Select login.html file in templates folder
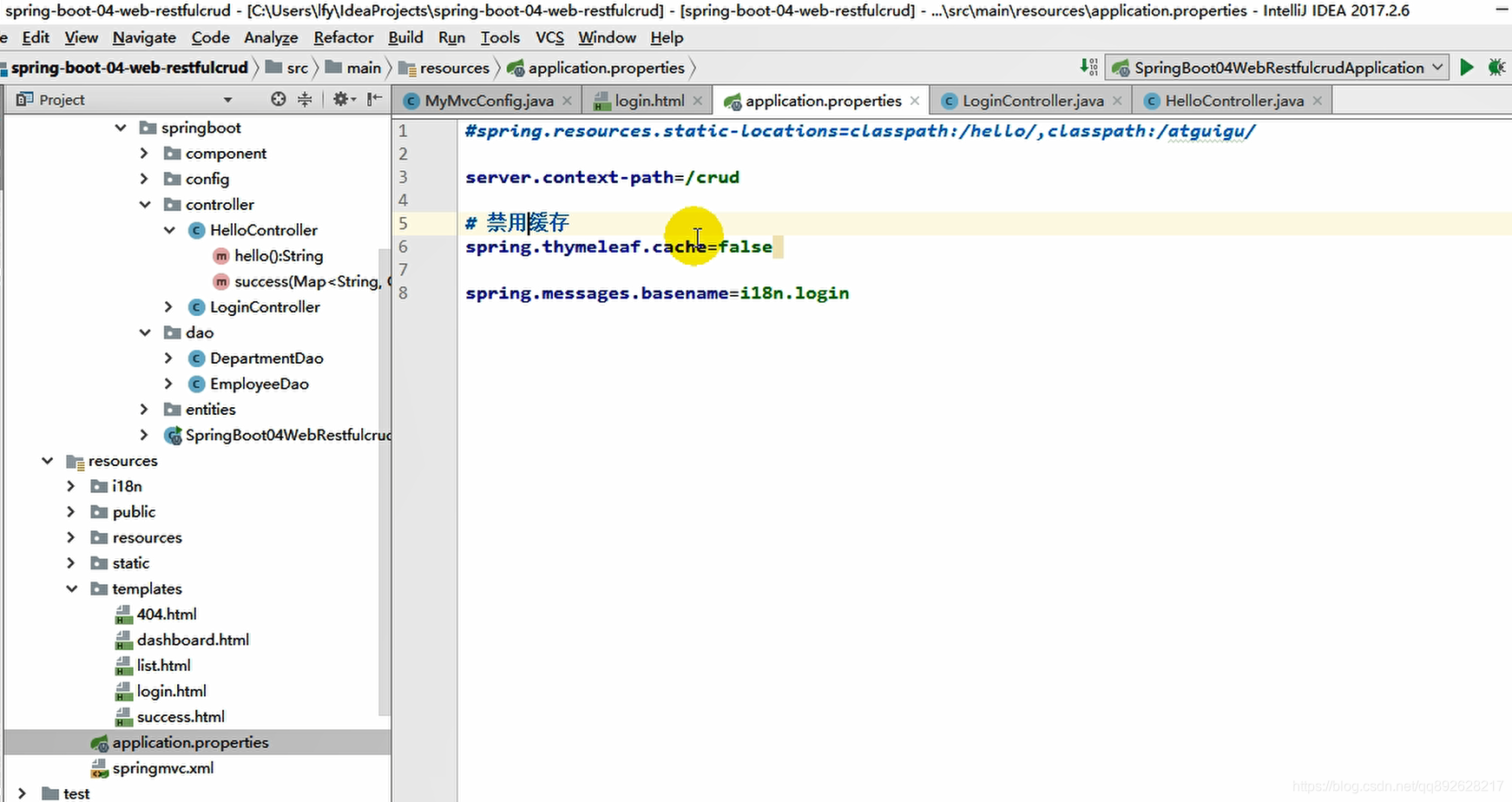 [x=171, y=691]
